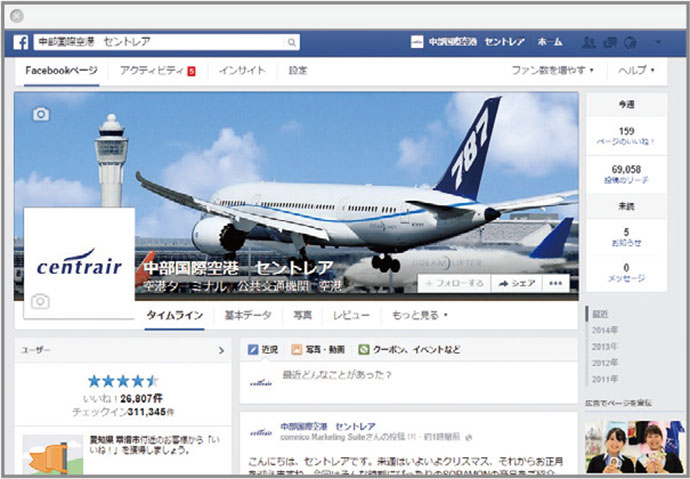Viewport: 690px width, 479px height.
Task: Click the cover photo camera icon
Action: (x=41, y=114)
